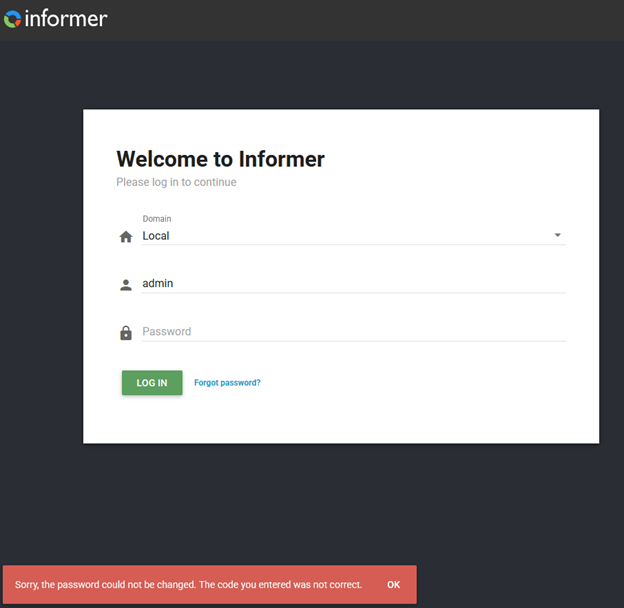Click the small Domain label
This screenshot has width=624, height=608.
point(157,219)
